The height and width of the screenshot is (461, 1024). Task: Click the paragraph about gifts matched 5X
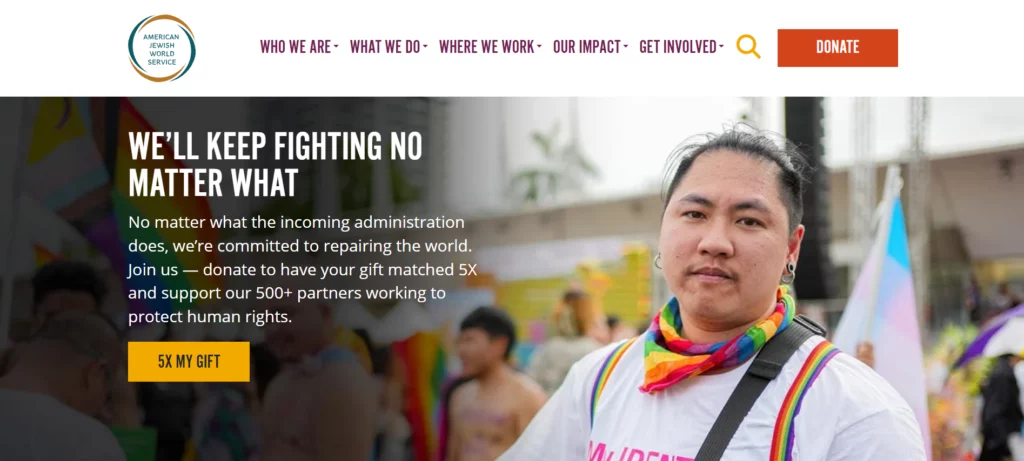click(302, 269)
